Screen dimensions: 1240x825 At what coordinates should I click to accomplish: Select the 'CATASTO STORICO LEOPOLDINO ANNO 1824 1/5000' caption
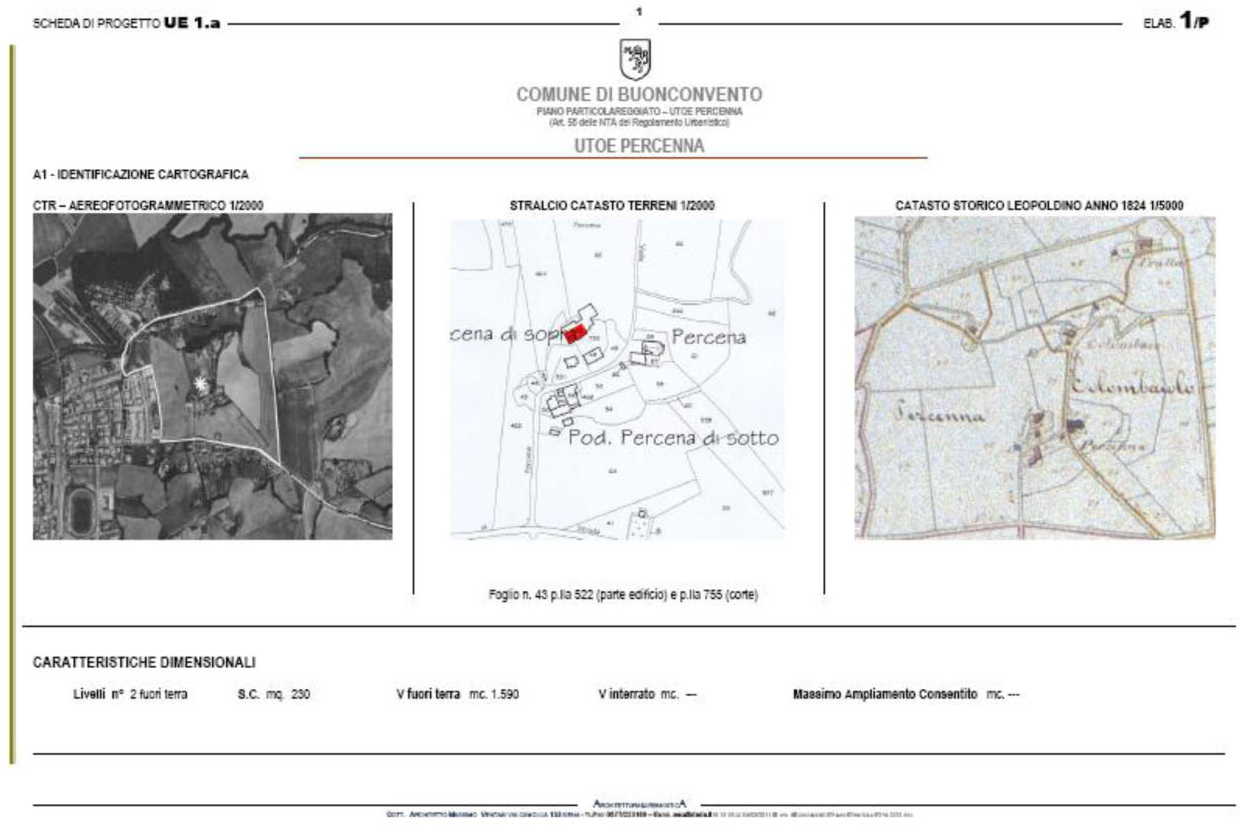[x=1040, y=205]
